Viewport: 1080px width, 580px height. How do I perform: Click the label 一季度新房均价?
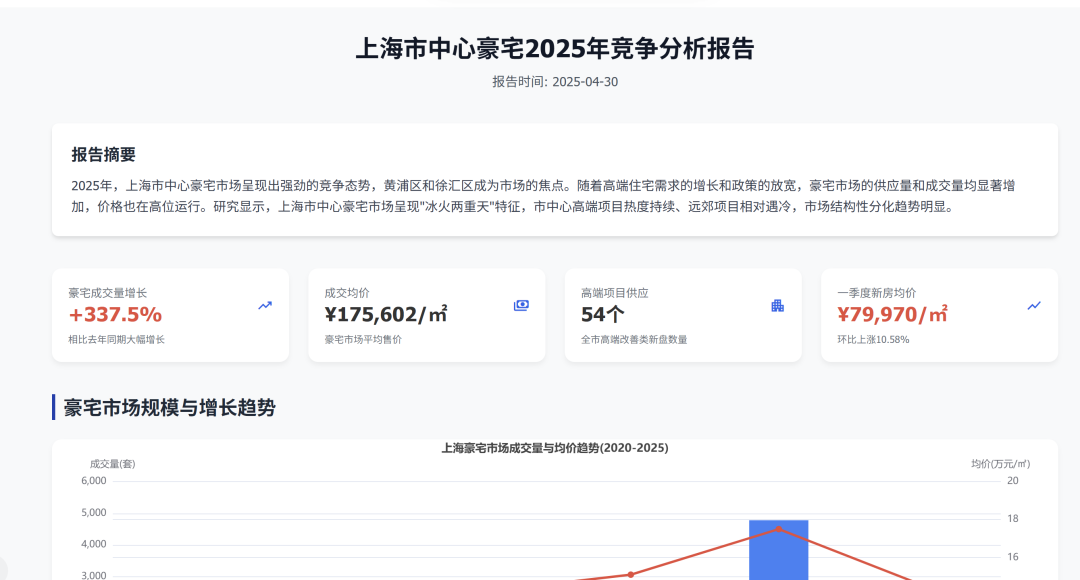click(876, 293)
